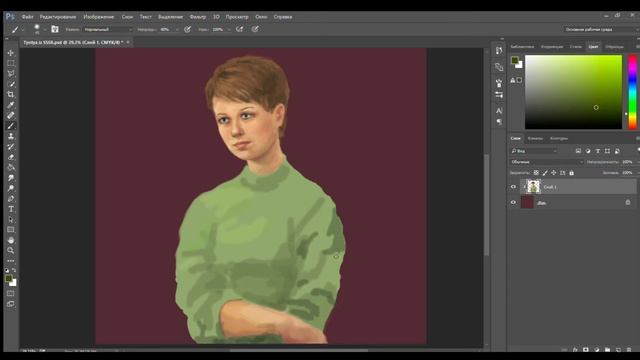Open the Файл menu
This screenshot has height=360, width=640.
[28, 17]
